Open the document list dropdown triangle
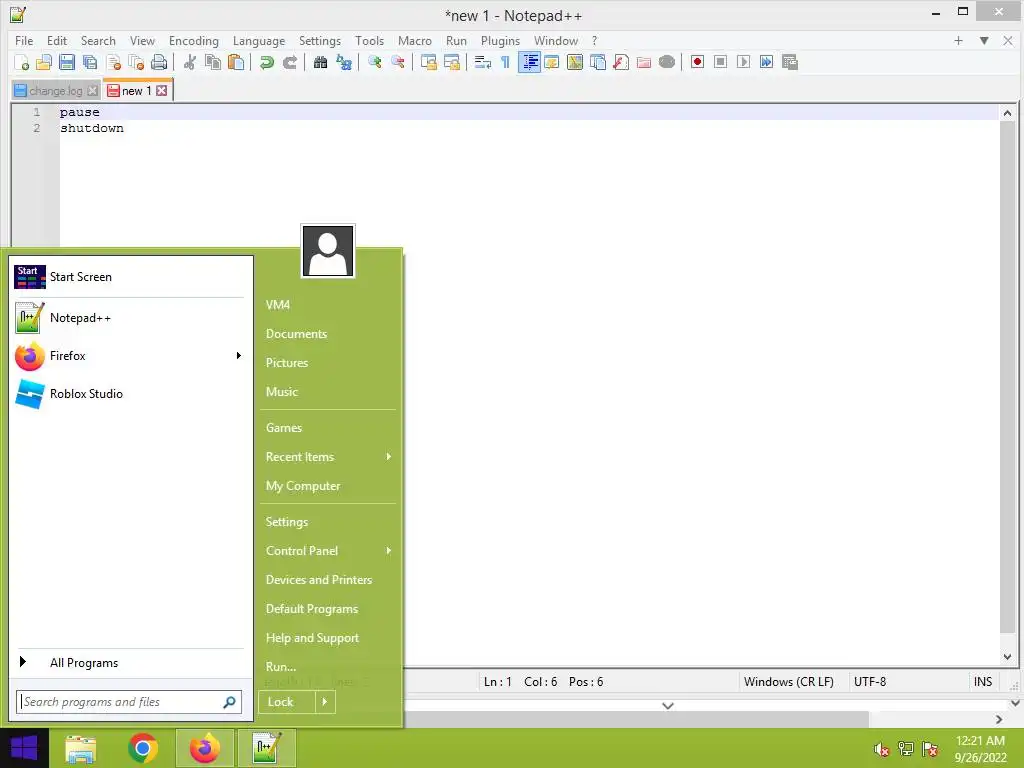The height and width of the screenshot is (768, 1024). 984,40
